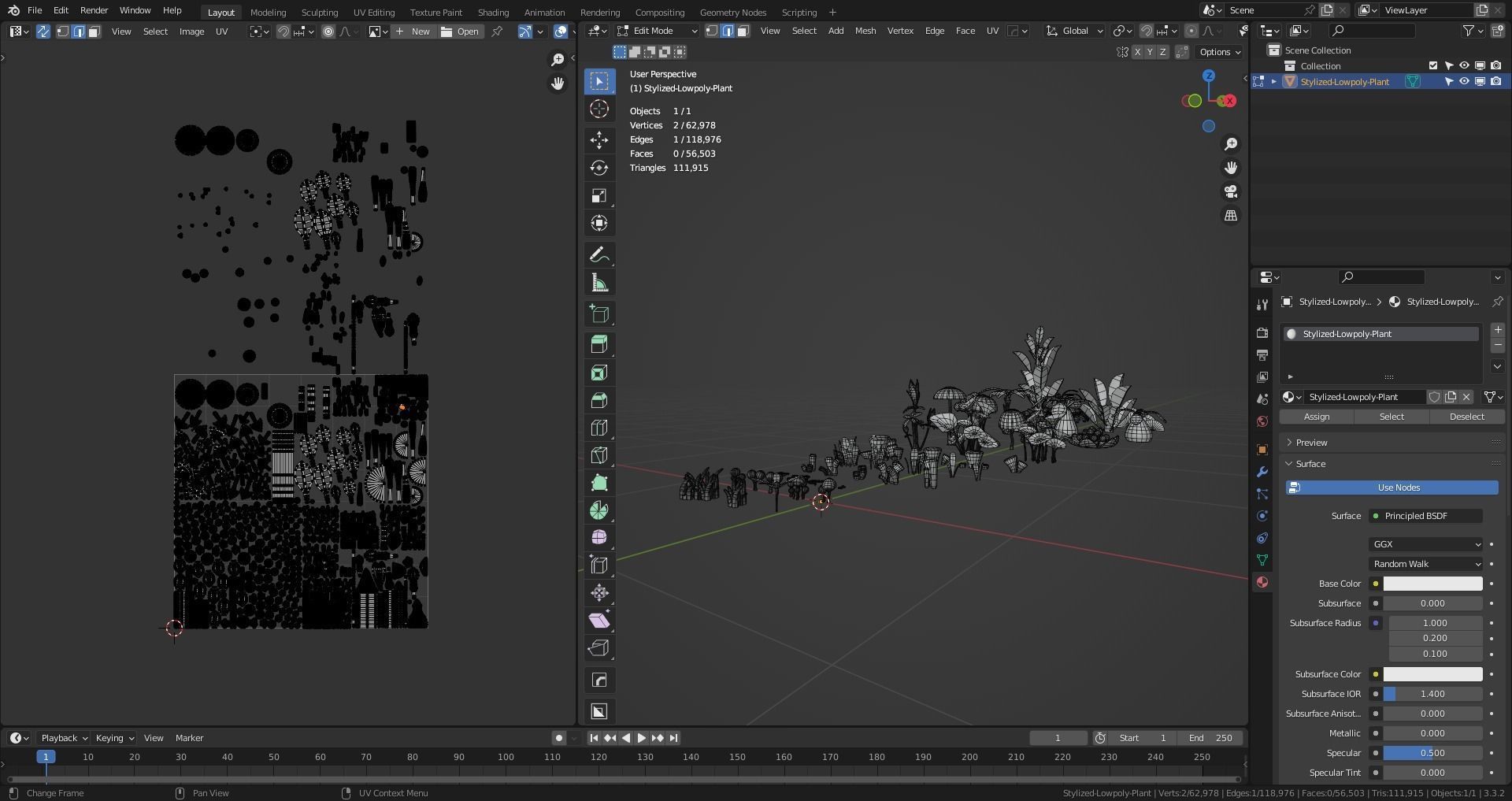Select the Poly Build tool
Viewport: 1512px width, 801px height.
coord(599,483)
